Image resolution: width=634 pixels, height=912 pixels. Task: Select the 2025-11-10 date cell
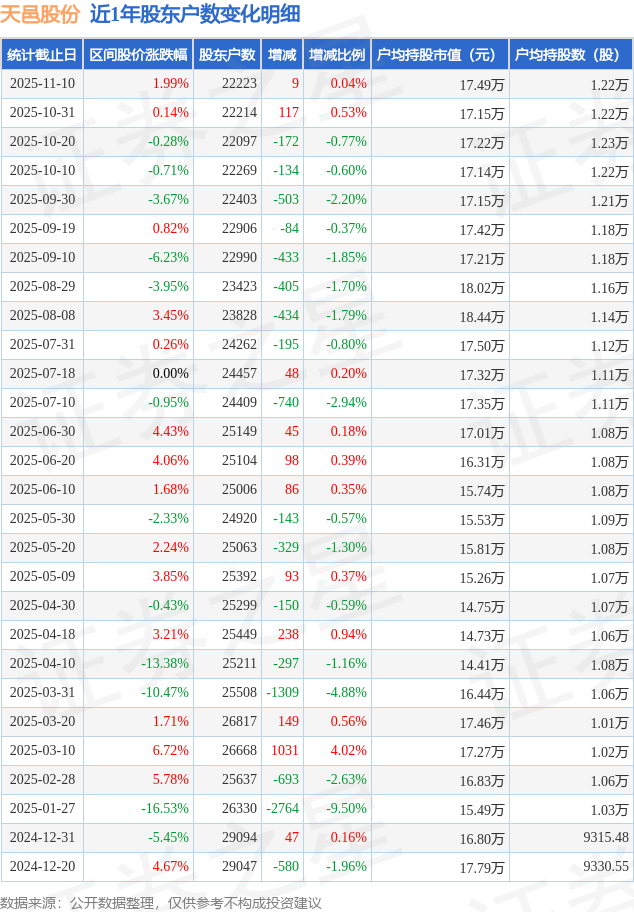(x=41, y=84)
